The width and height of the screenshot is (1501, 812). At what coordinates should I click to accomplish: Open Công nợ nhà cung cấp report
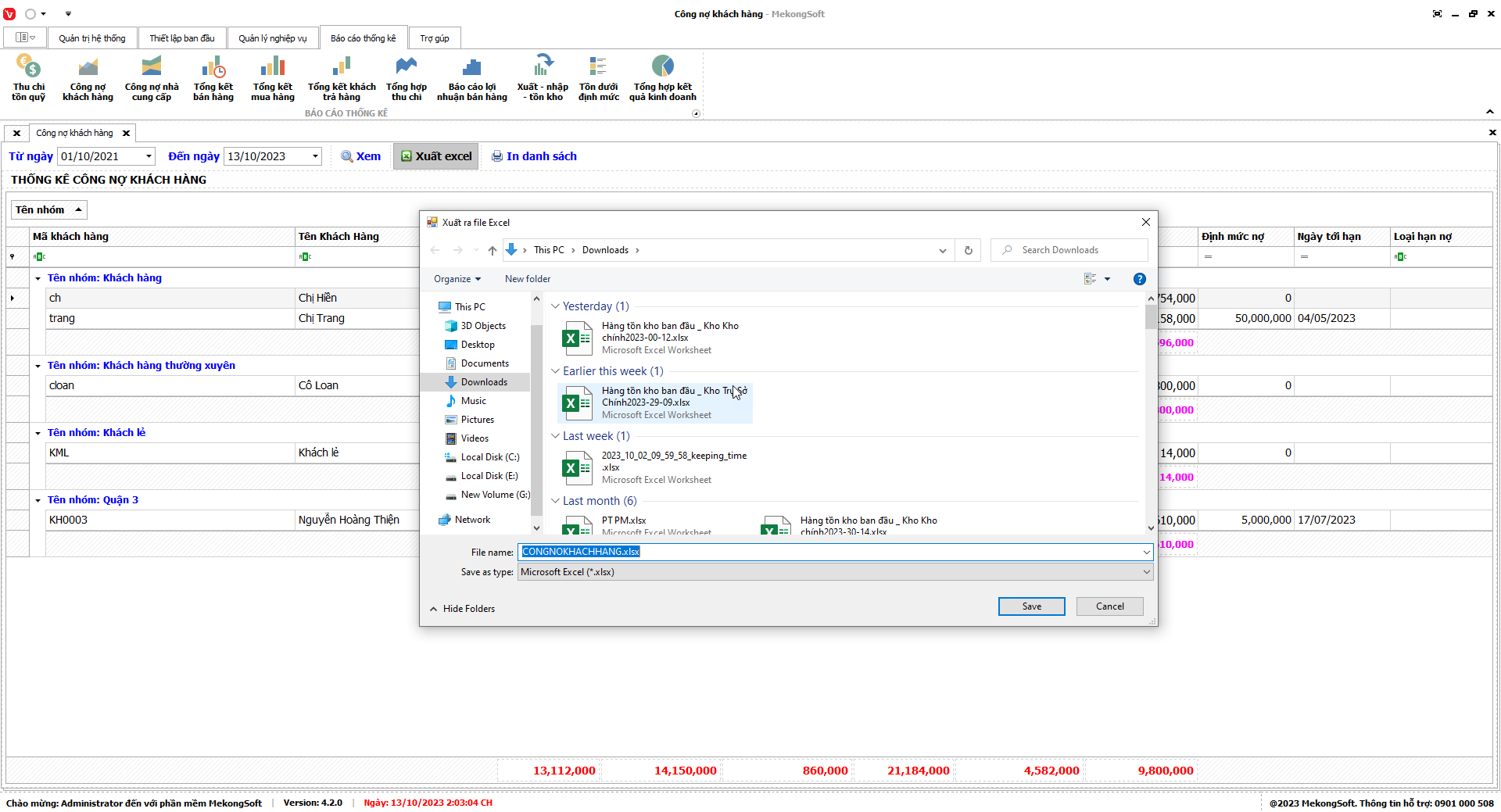point(152,78)
